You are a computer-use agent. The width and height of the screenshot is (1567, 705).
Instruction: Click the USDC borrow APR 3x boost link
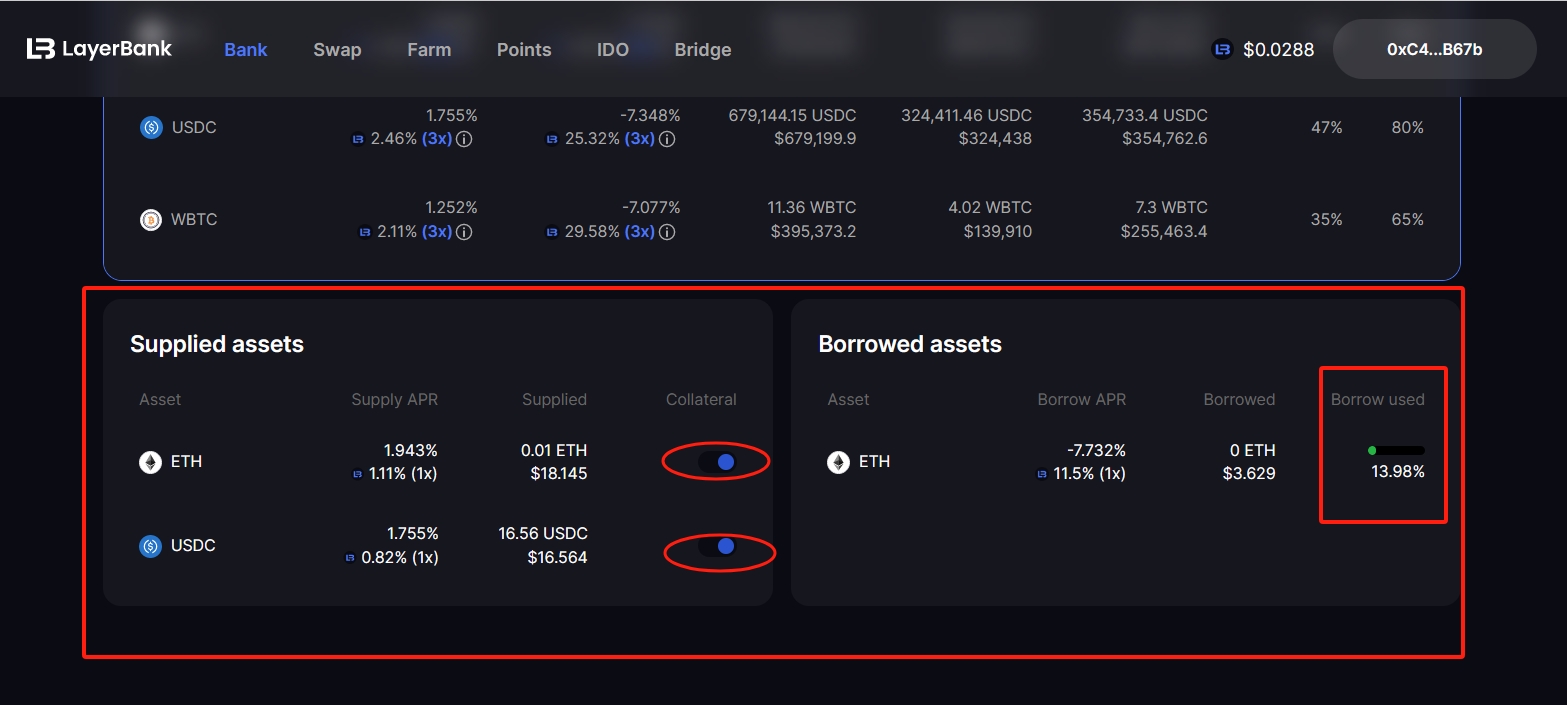coord(639,140)
